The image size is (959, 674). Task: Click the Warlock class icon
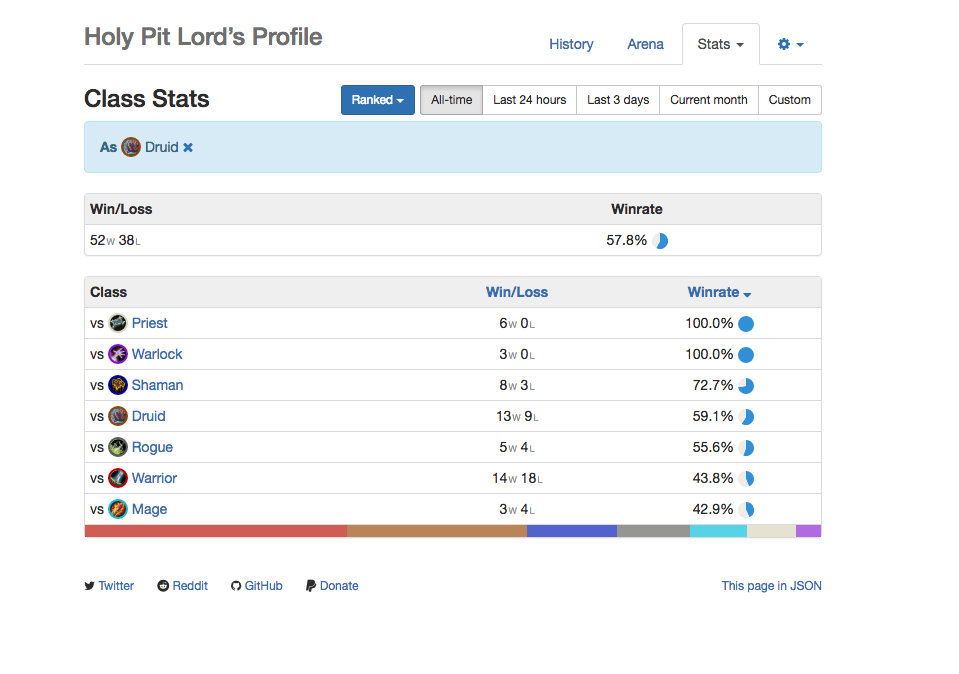[118, 354]
